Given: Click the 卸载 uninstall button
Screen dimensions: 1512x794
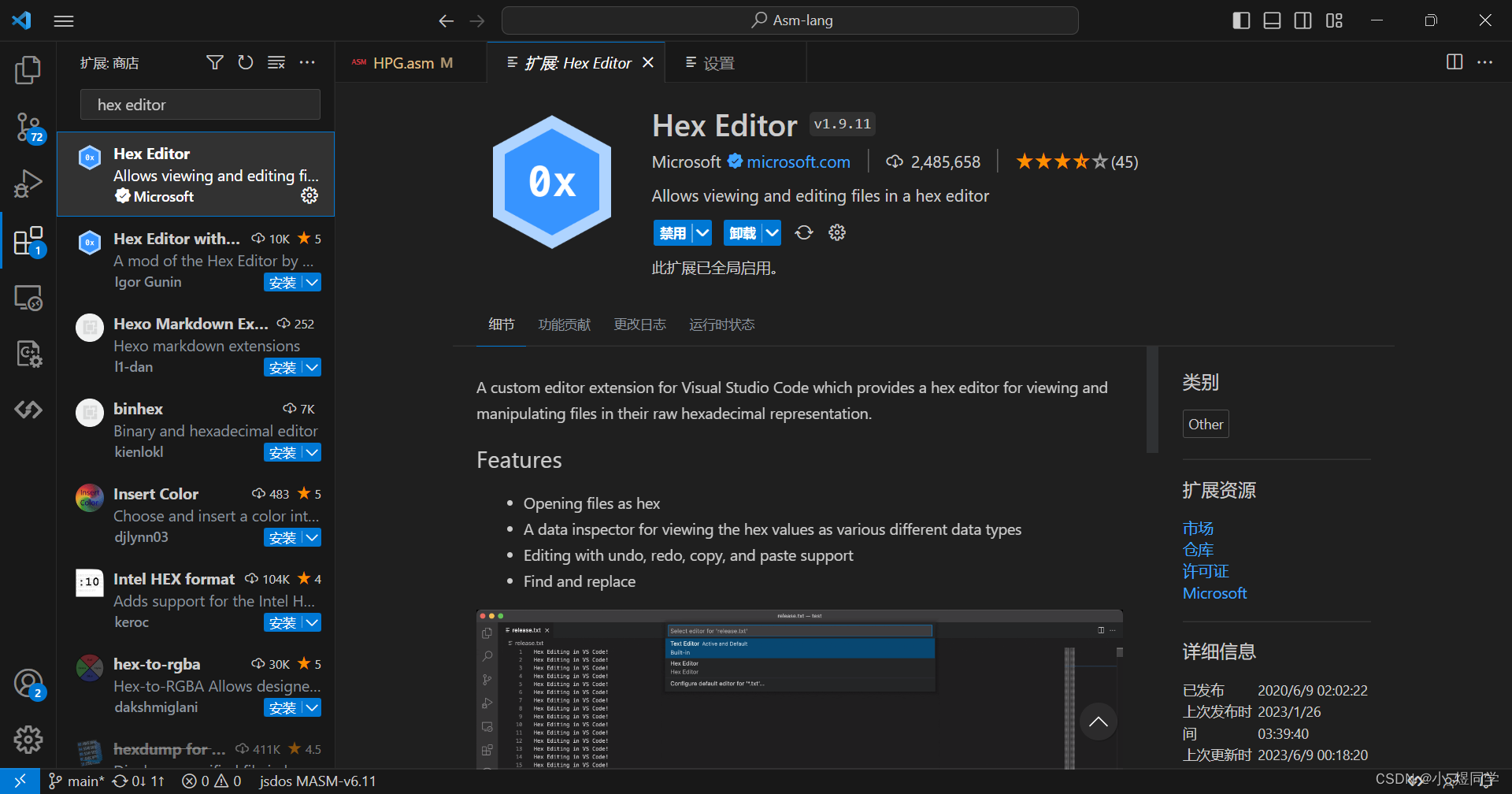Looking at the screenshot, I should (743, 232).
